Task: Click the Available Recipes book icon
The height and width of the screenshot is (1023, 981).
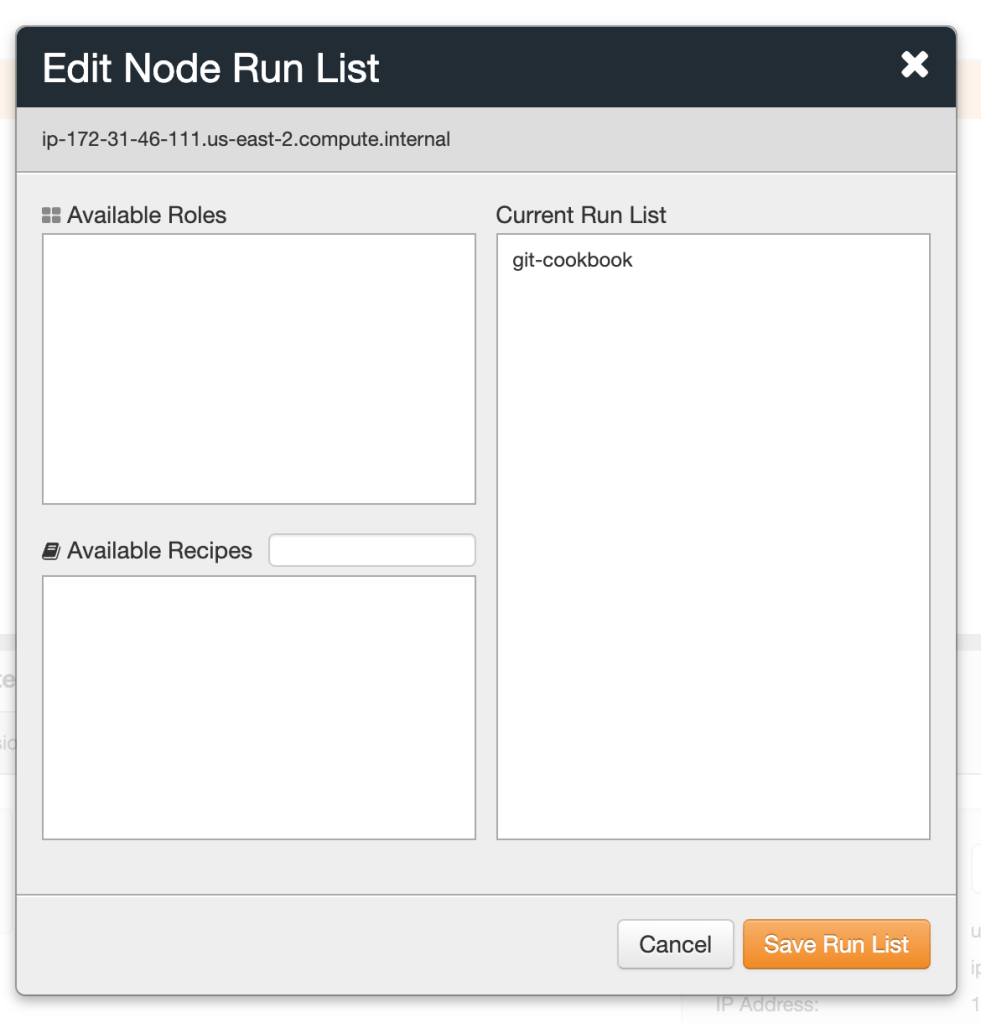Action: tap(52, 551)
